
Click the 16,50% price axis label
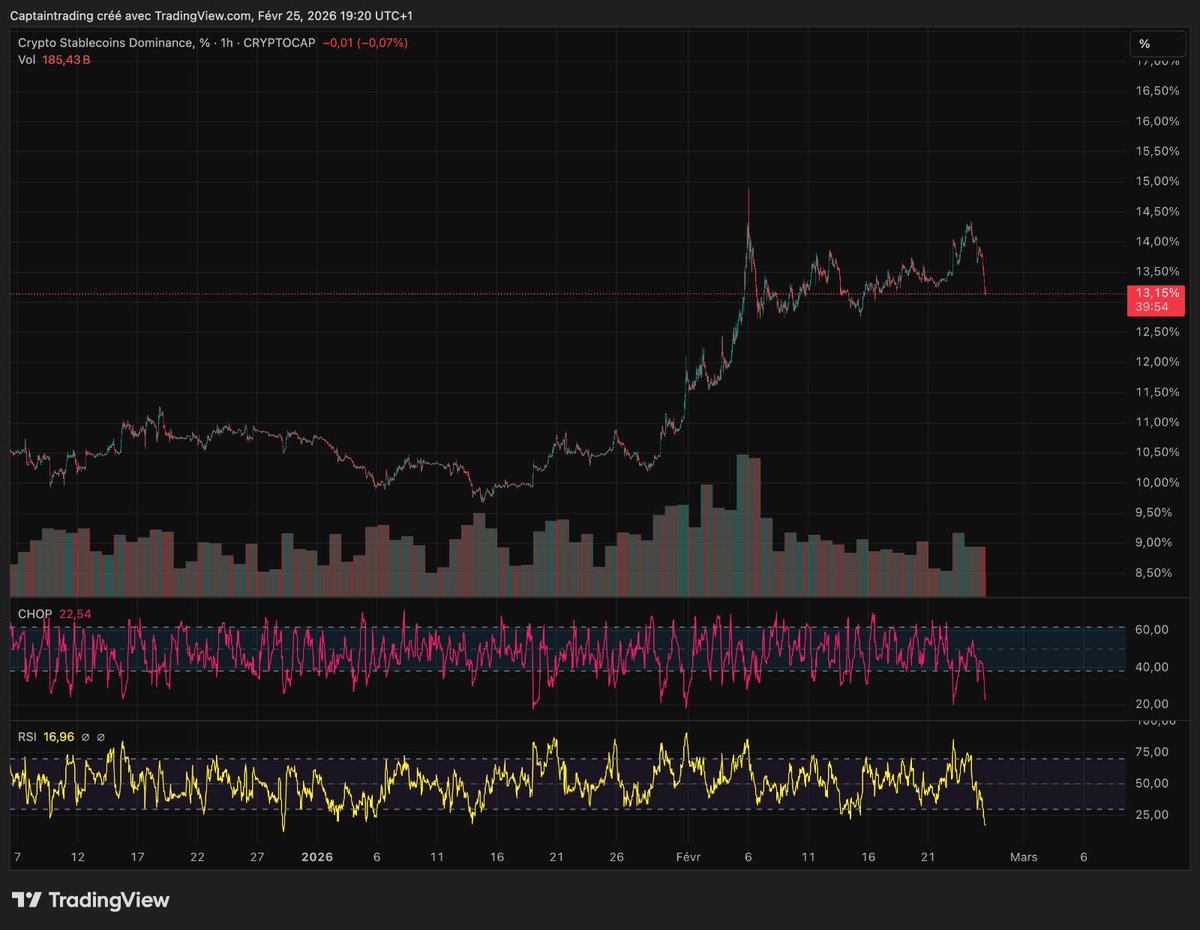[x=1157, y=91]
